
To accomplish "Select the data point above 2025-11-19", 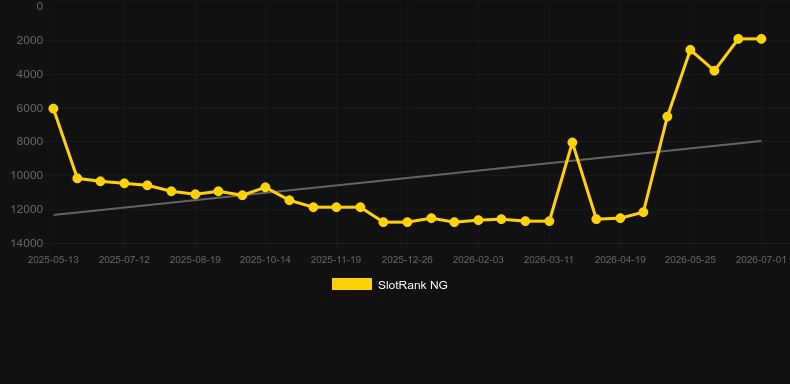I will pyautogui.click(x=336, y=207).
